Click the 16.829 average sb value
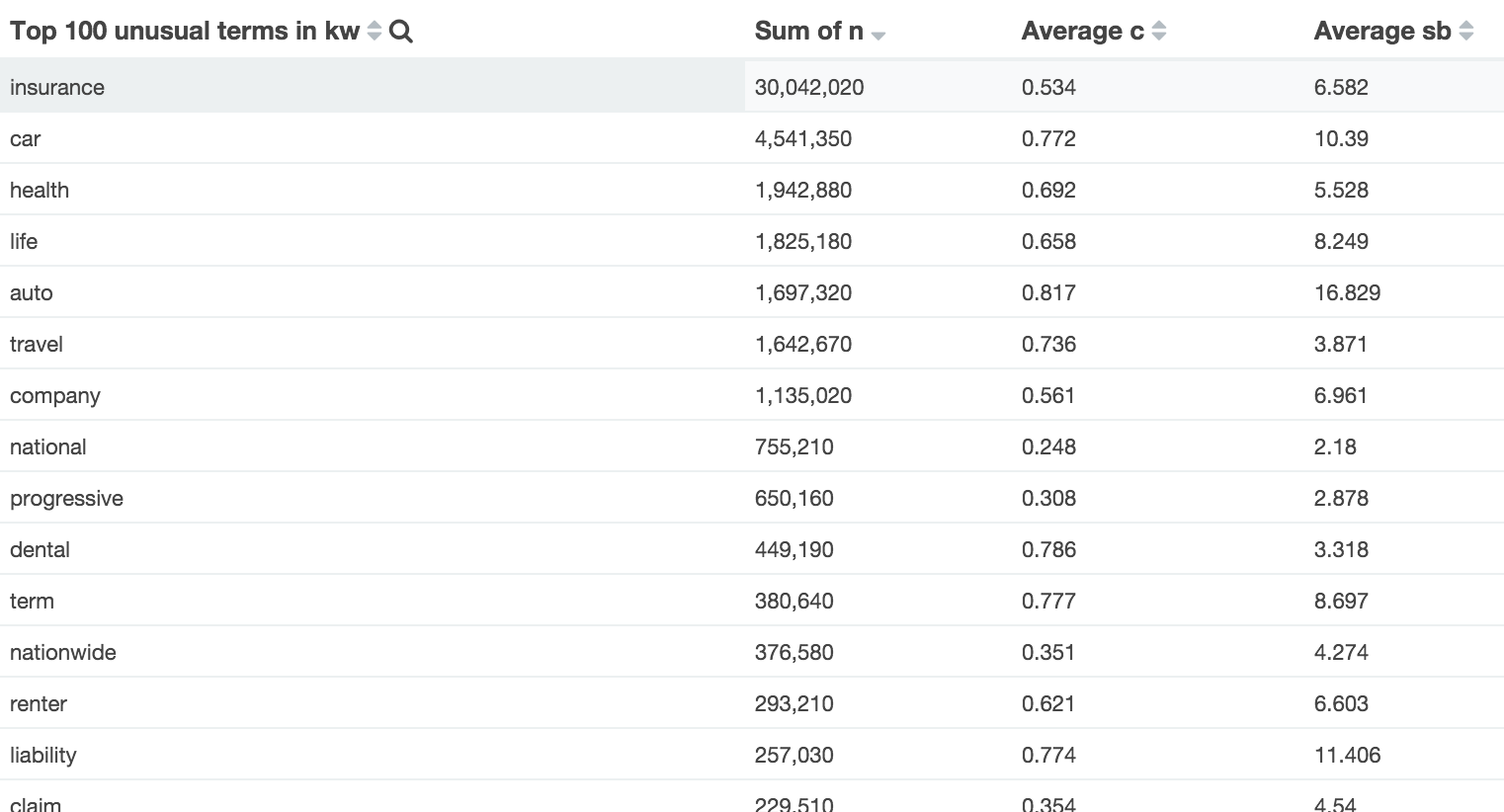 click(1347, 292)
